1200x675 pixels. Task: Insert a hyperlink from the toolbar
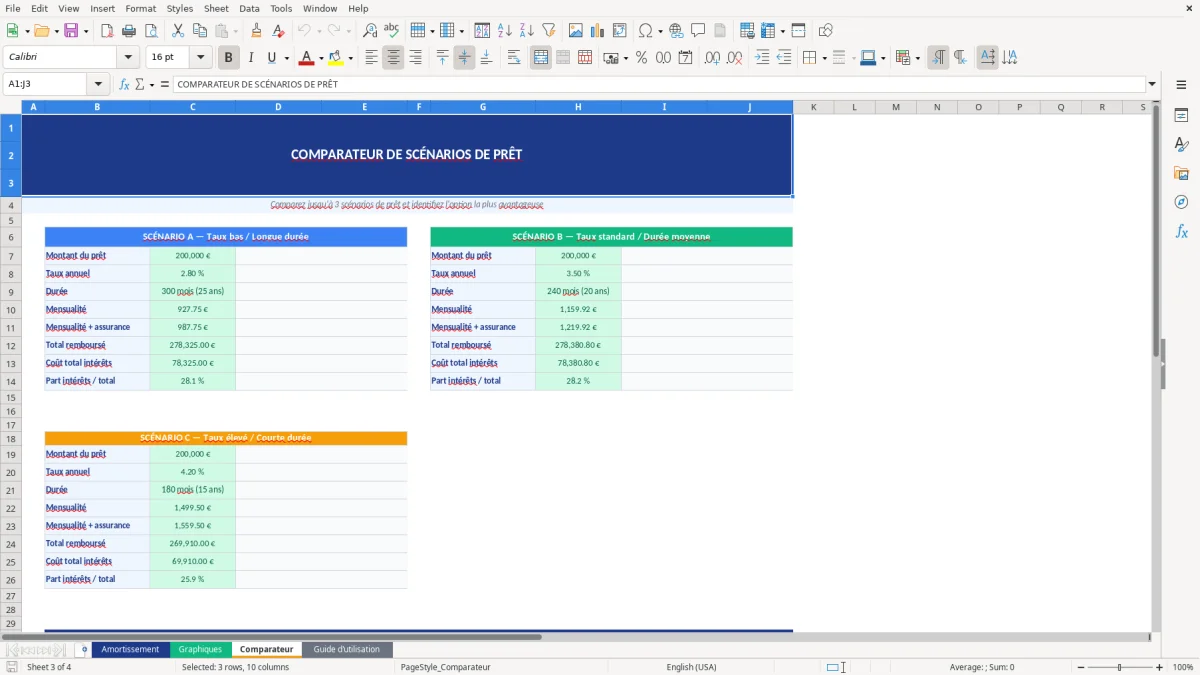tap(675, 30)
